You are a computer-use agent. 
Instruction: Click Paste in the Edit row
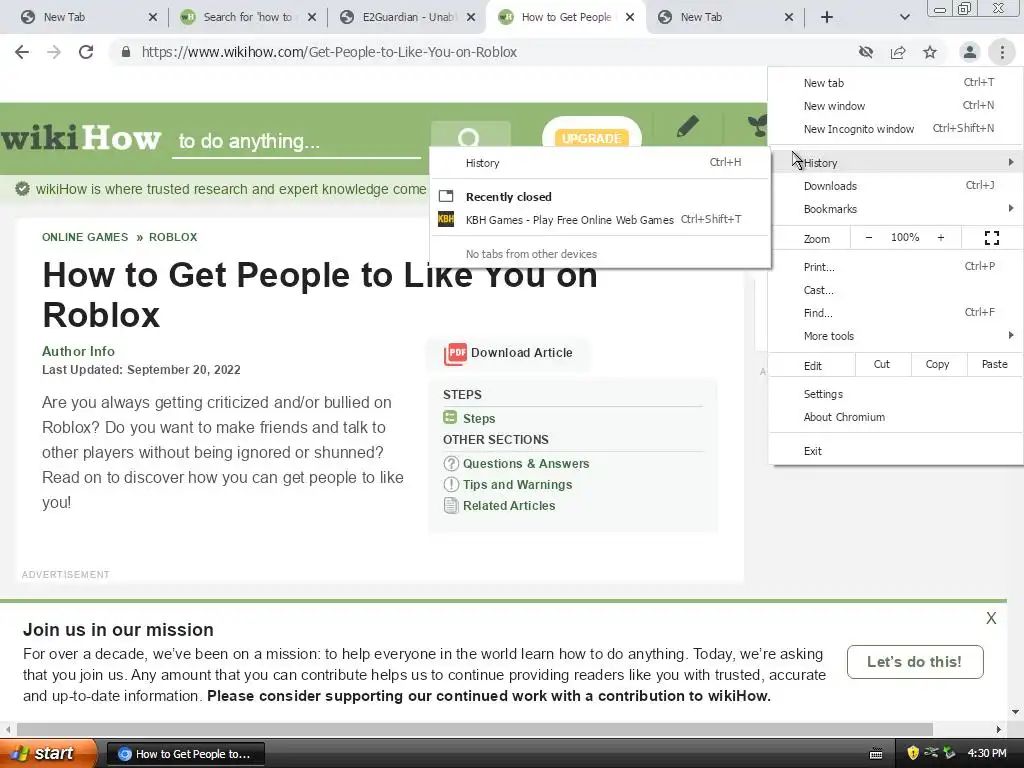click(994, 364)
